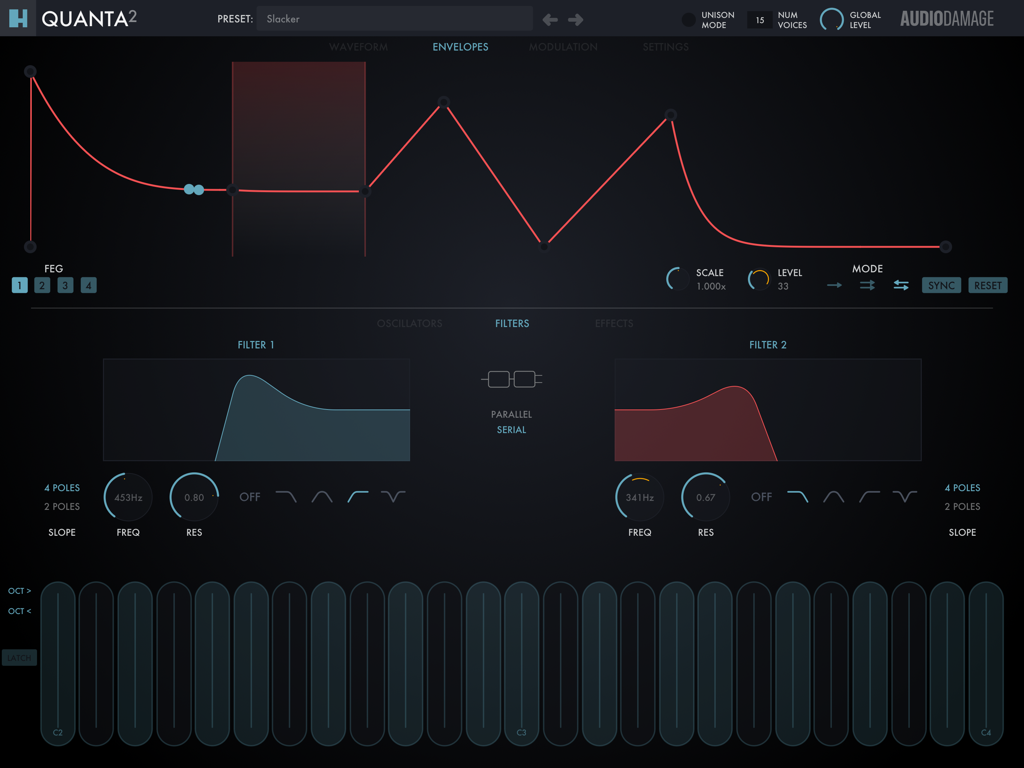
Task: Click the next preset arrow
Action: tap(577, 18)
